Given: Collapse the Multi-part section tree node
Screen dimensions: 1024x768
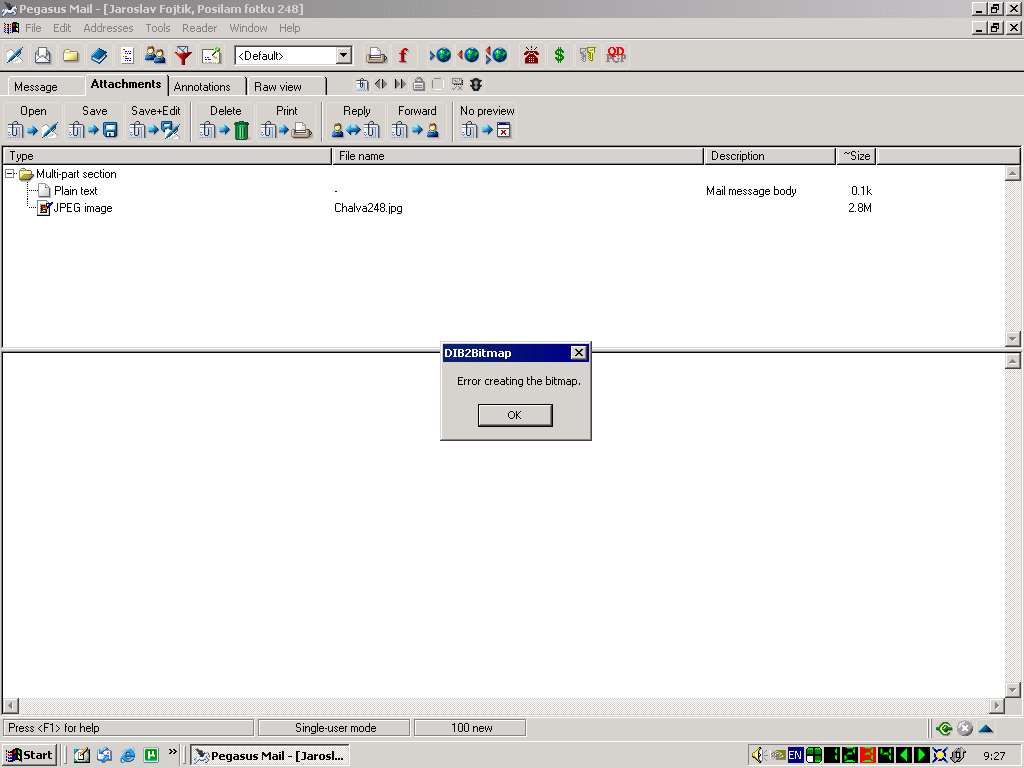Looking at the screenshot, I should (10, 174).
